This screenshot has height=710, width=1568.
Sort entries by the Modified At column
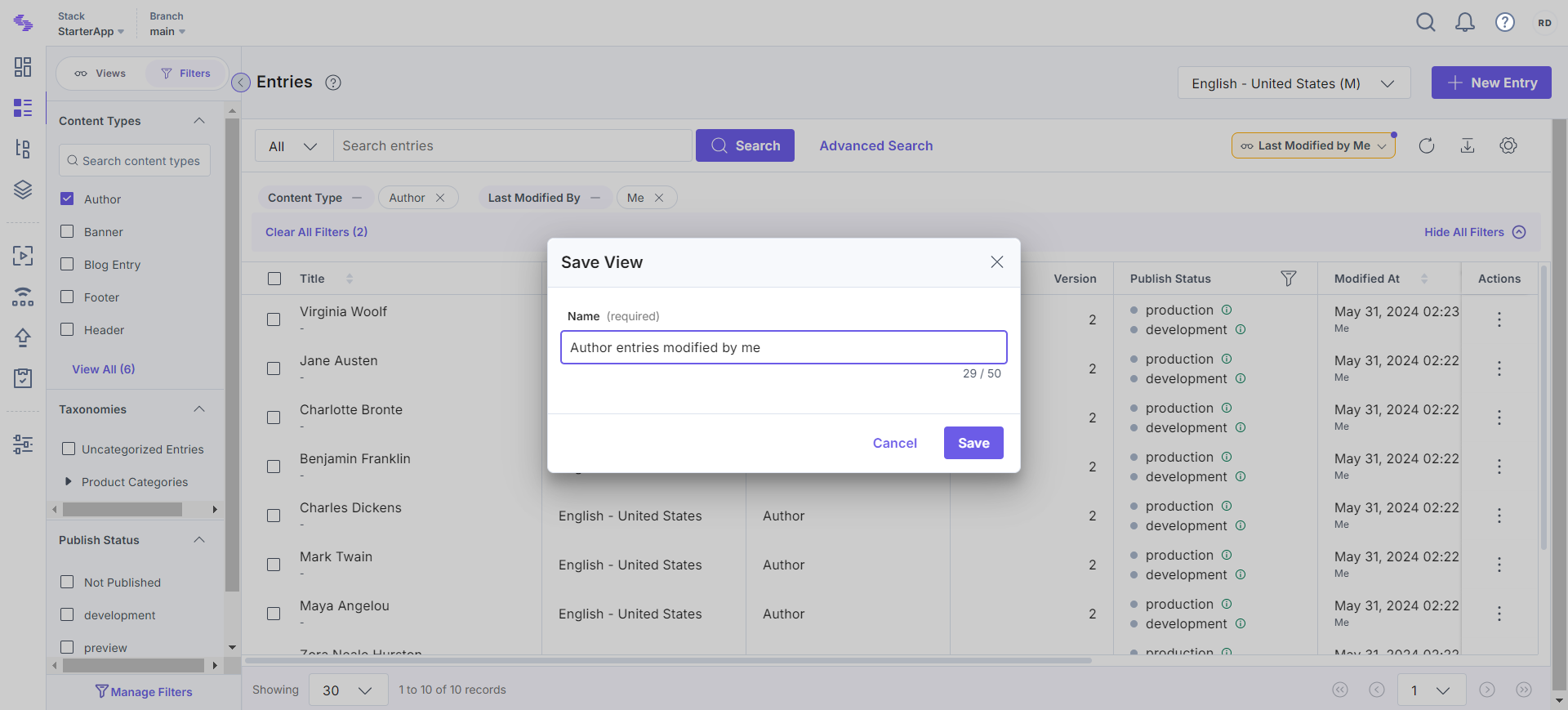point(1424,279)
